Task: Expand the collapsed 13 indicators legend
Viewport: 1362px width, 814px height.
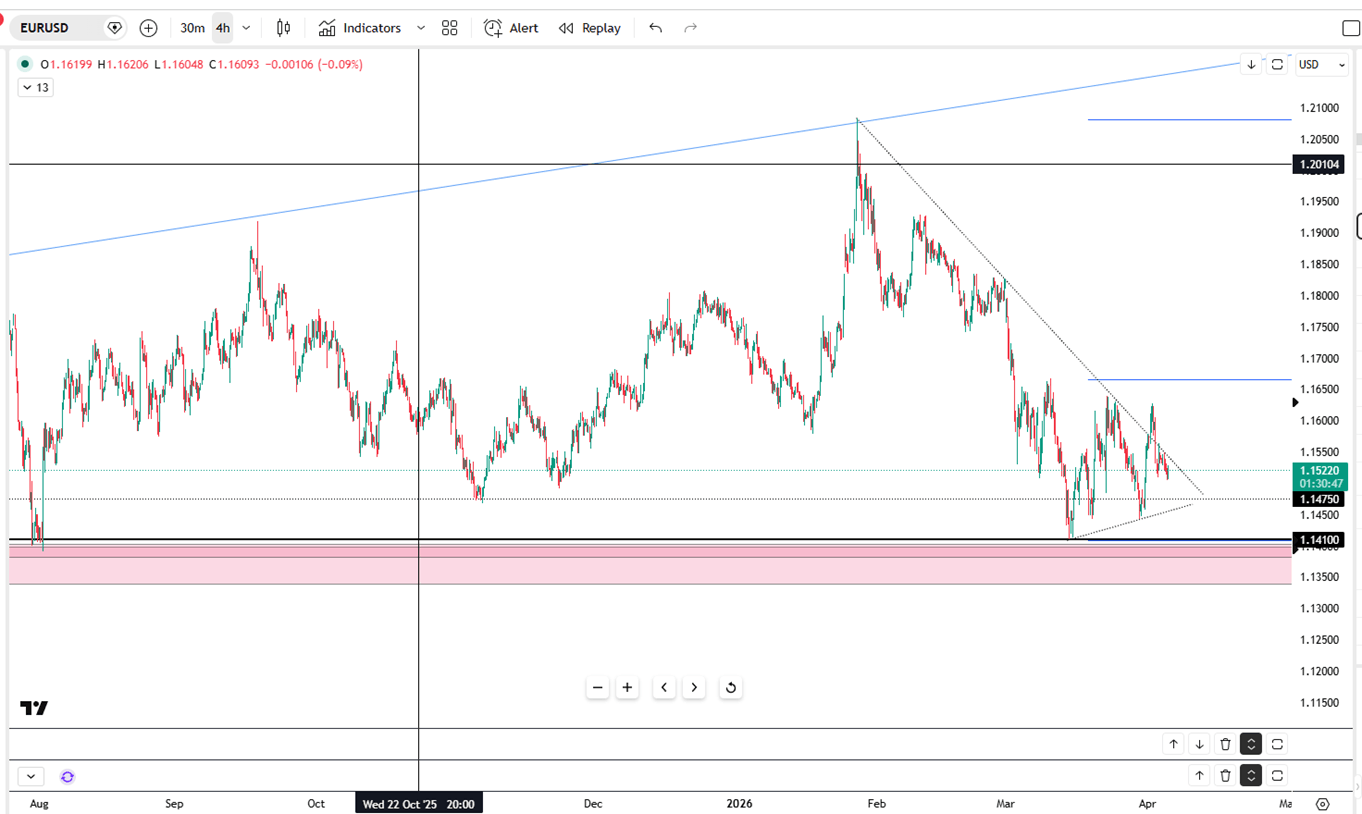Action: coord(35,88)
